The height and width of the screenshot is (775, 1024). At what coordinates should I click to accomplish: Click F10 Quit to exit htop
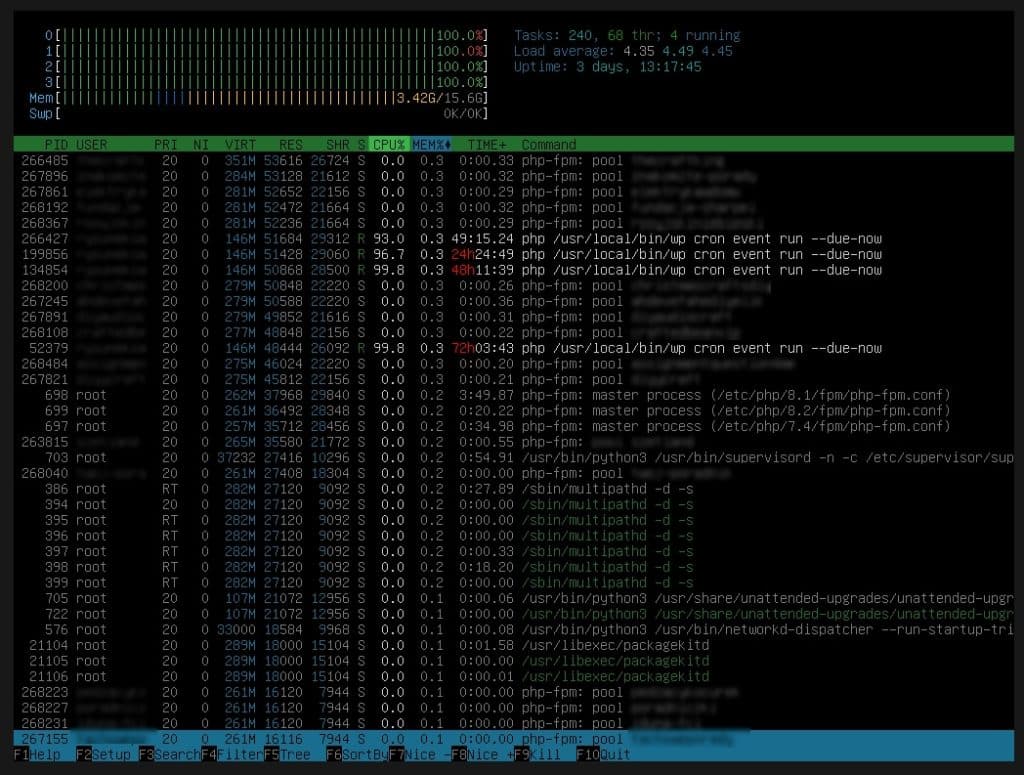click(x=603, y=755)
